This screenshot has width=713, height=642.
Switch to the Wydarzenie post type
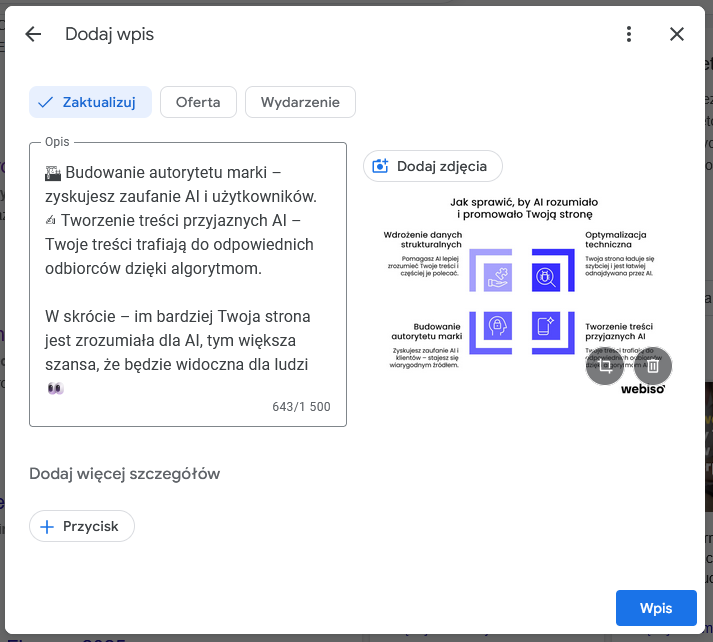click(300, 102)
